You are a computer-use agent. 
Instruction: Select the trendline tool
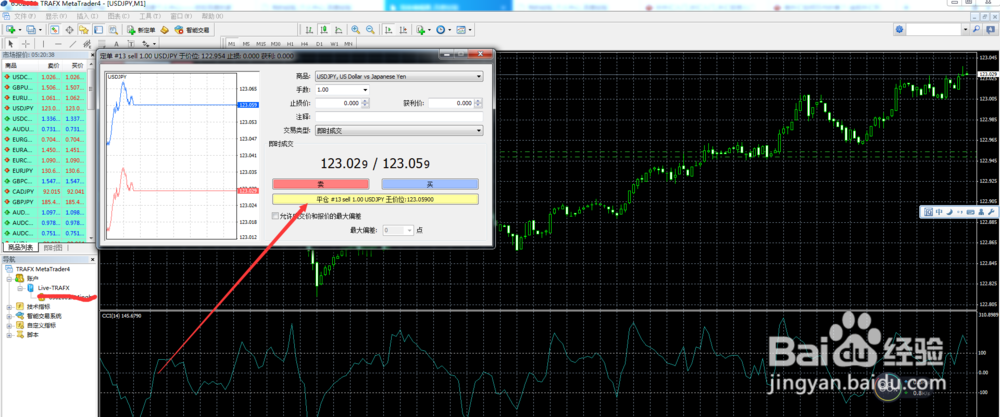(73, 44)
